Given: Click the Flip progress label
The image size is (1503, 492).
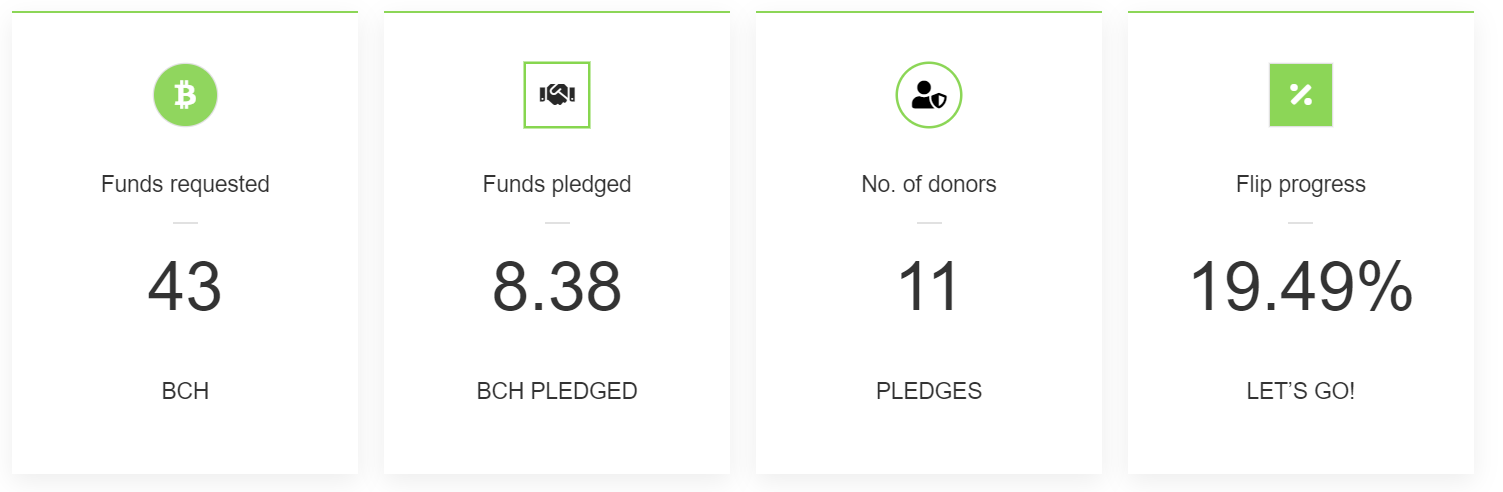Looking at the screenshot, I should 1300,184.
